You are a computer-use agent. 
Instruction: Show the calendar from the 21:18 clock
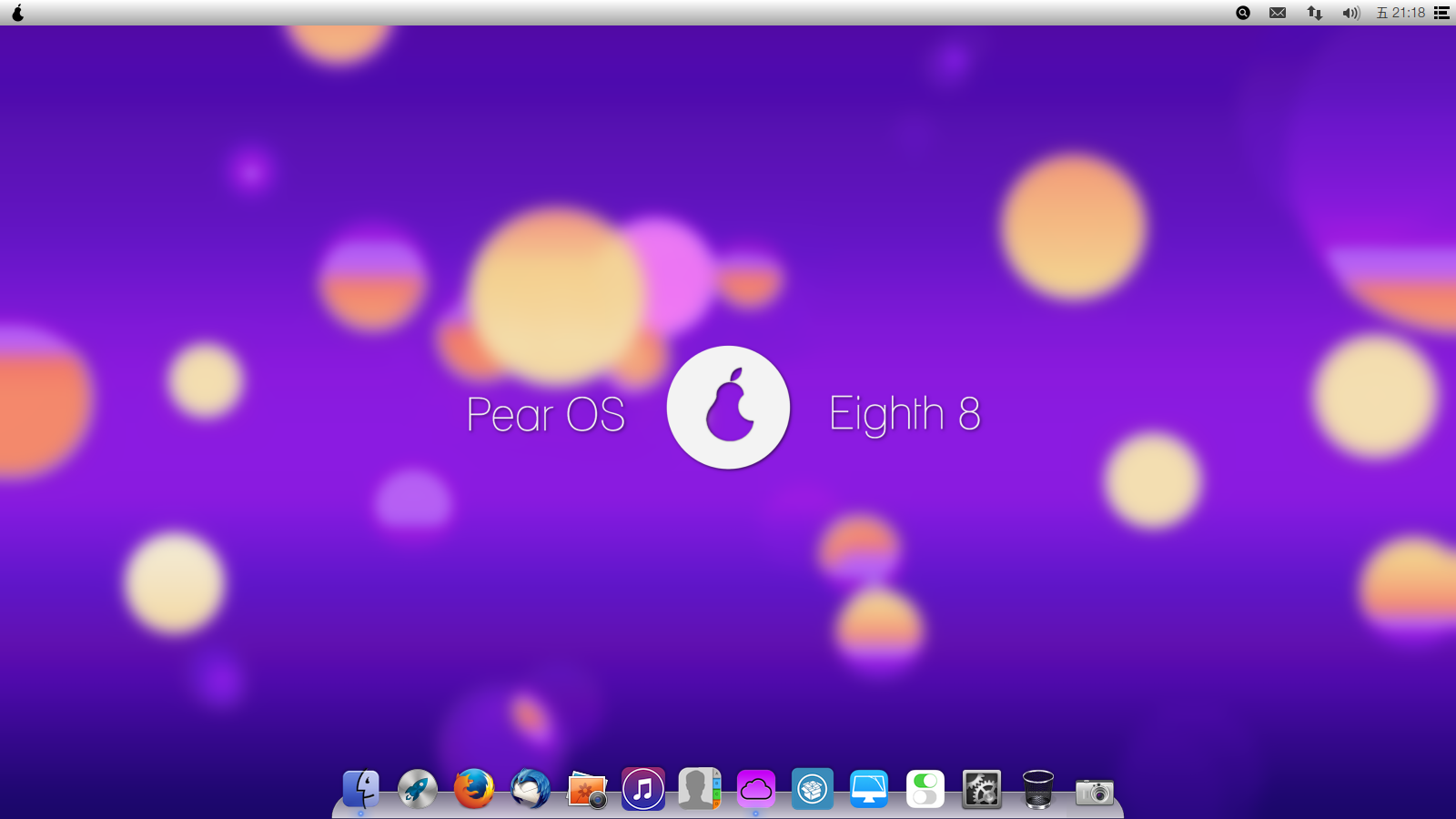pyautogui.click(x=1400, y=13)
